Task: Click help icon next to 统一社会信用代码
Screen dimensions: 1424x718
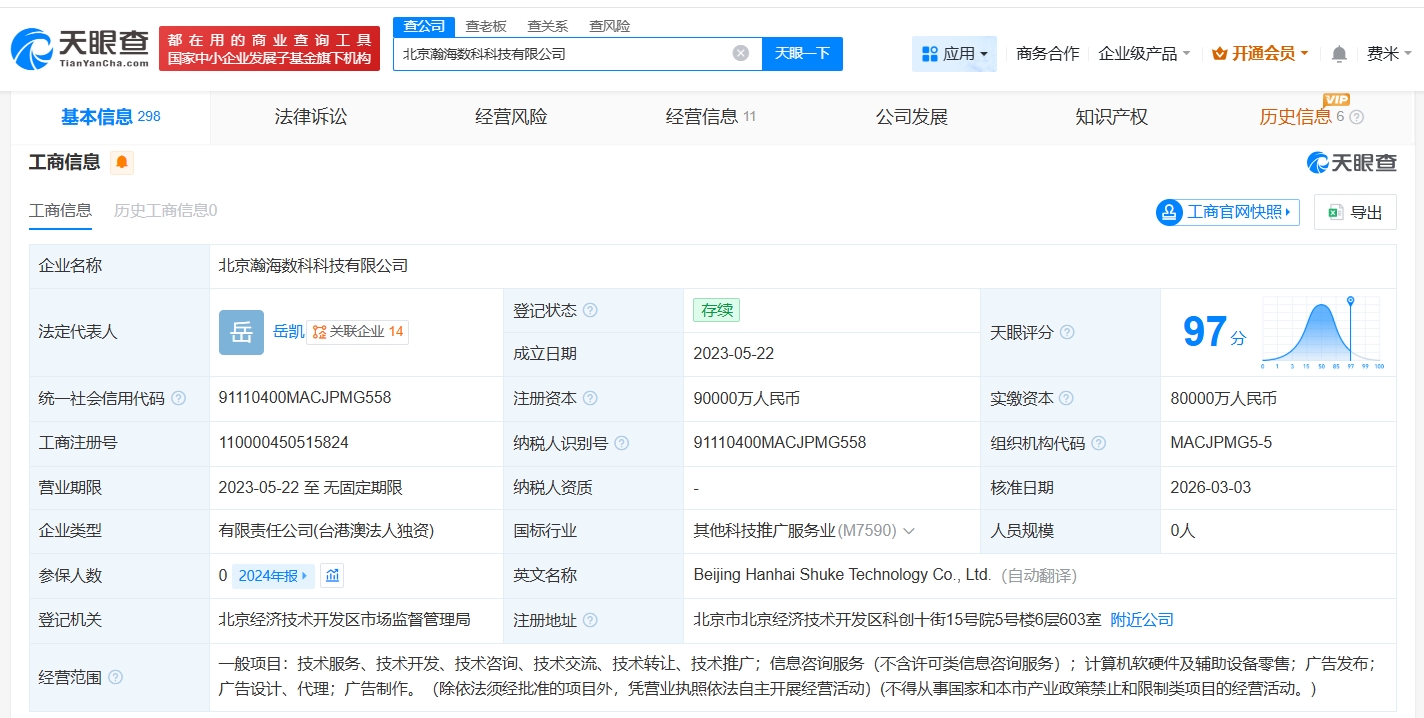Action: click(178, 398)
